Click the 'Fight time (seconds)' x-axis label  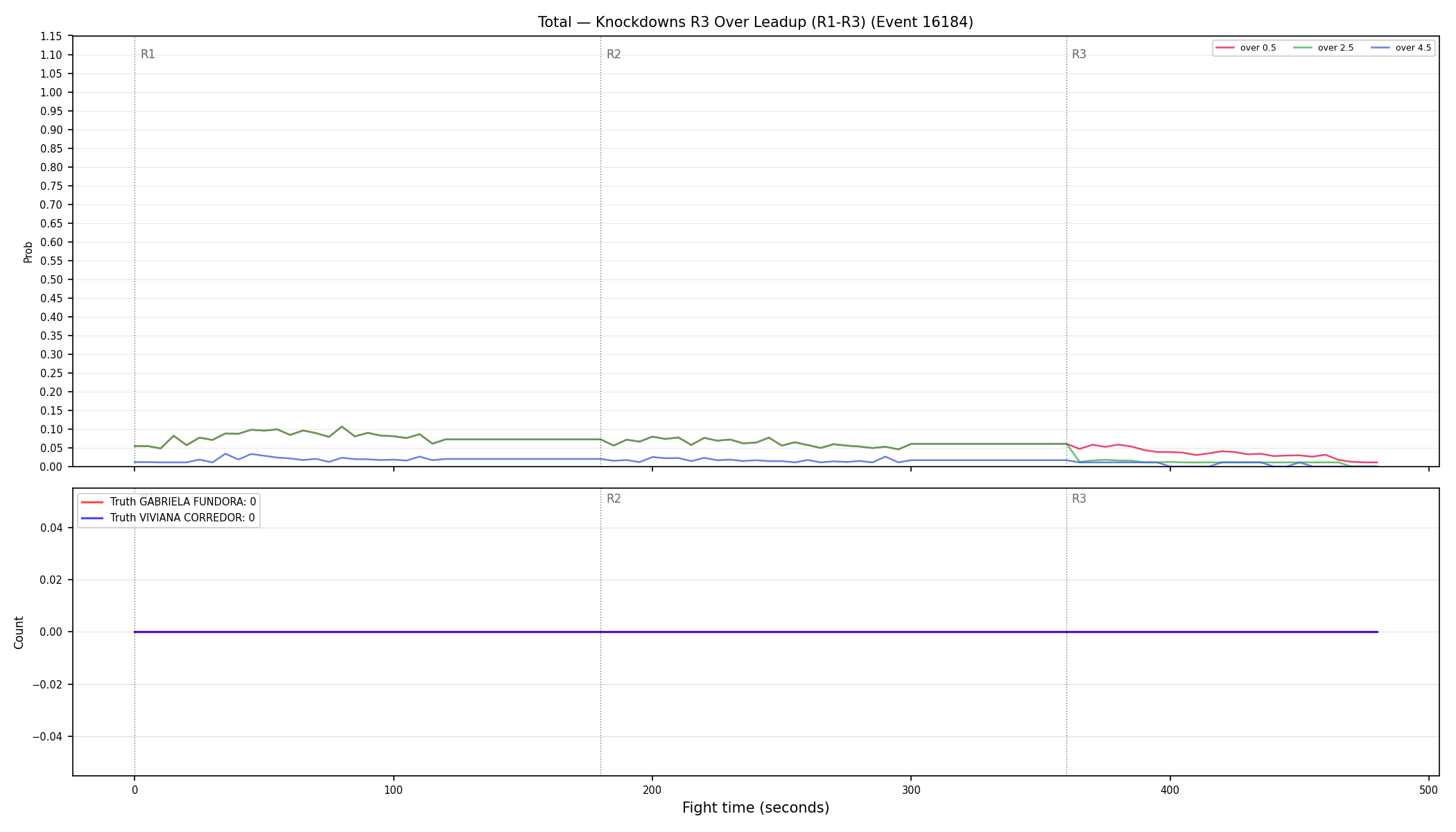point(756,808)
